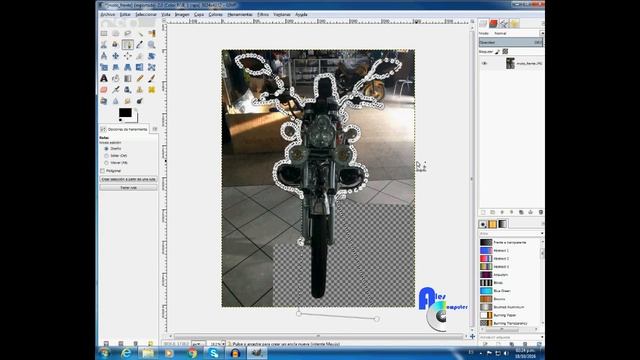Select the Paths tool
Screen dimensions: 640x360
(128, 44)
